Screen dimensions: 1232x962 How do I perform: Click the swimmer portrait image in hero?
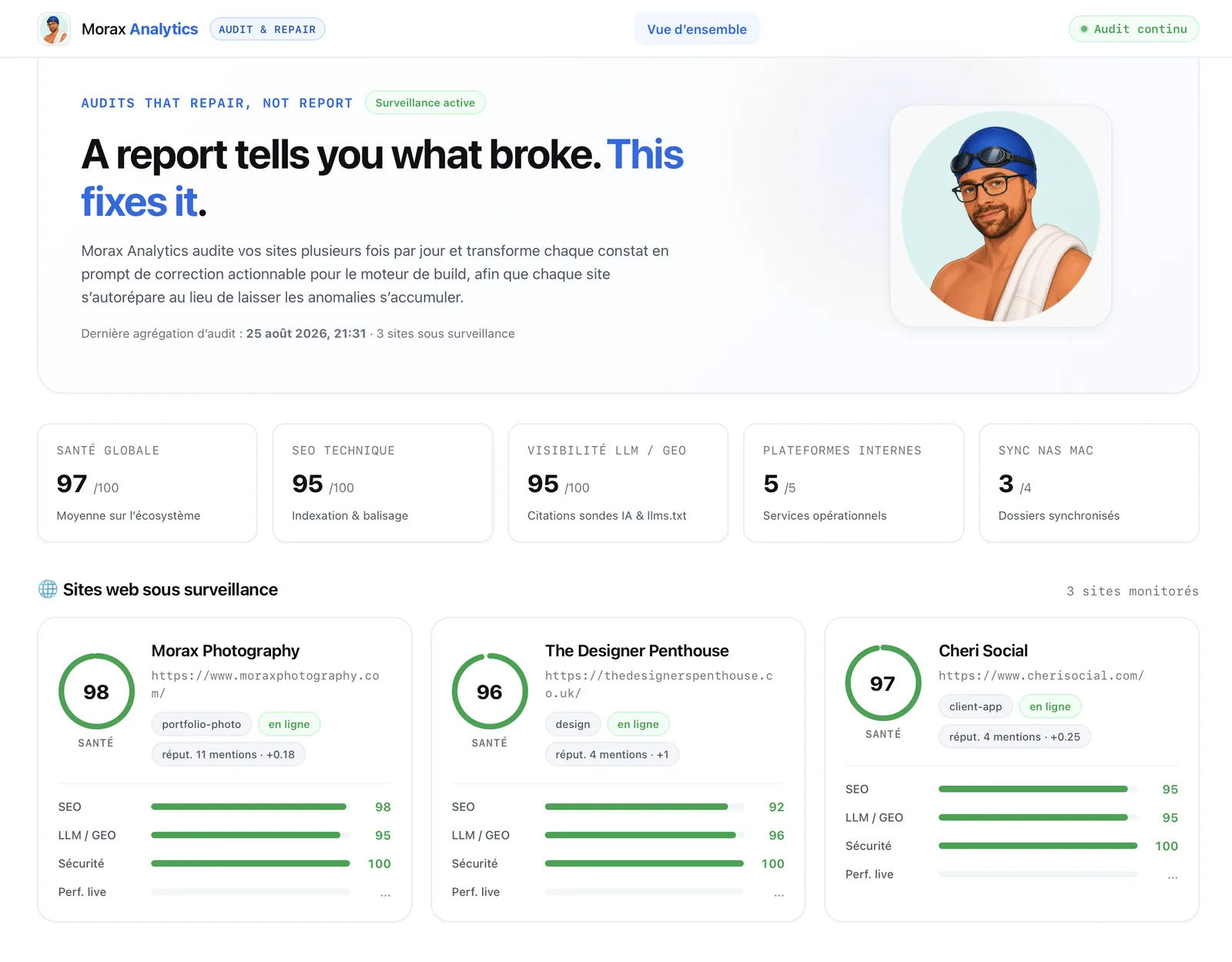[1000, 216]
